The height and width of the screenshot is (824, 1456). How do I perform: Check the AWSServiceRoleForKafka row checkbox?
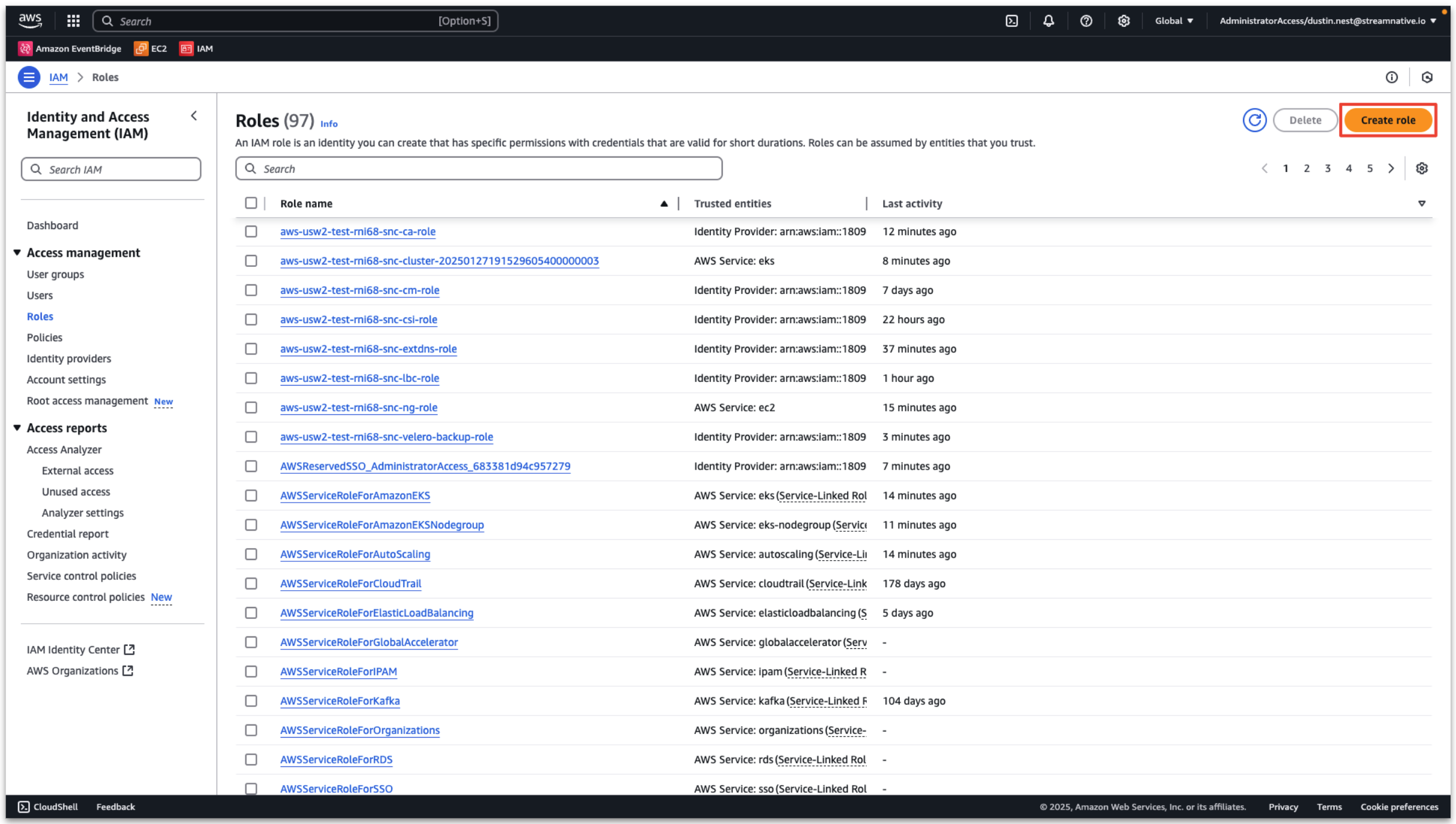click(251, 700)
